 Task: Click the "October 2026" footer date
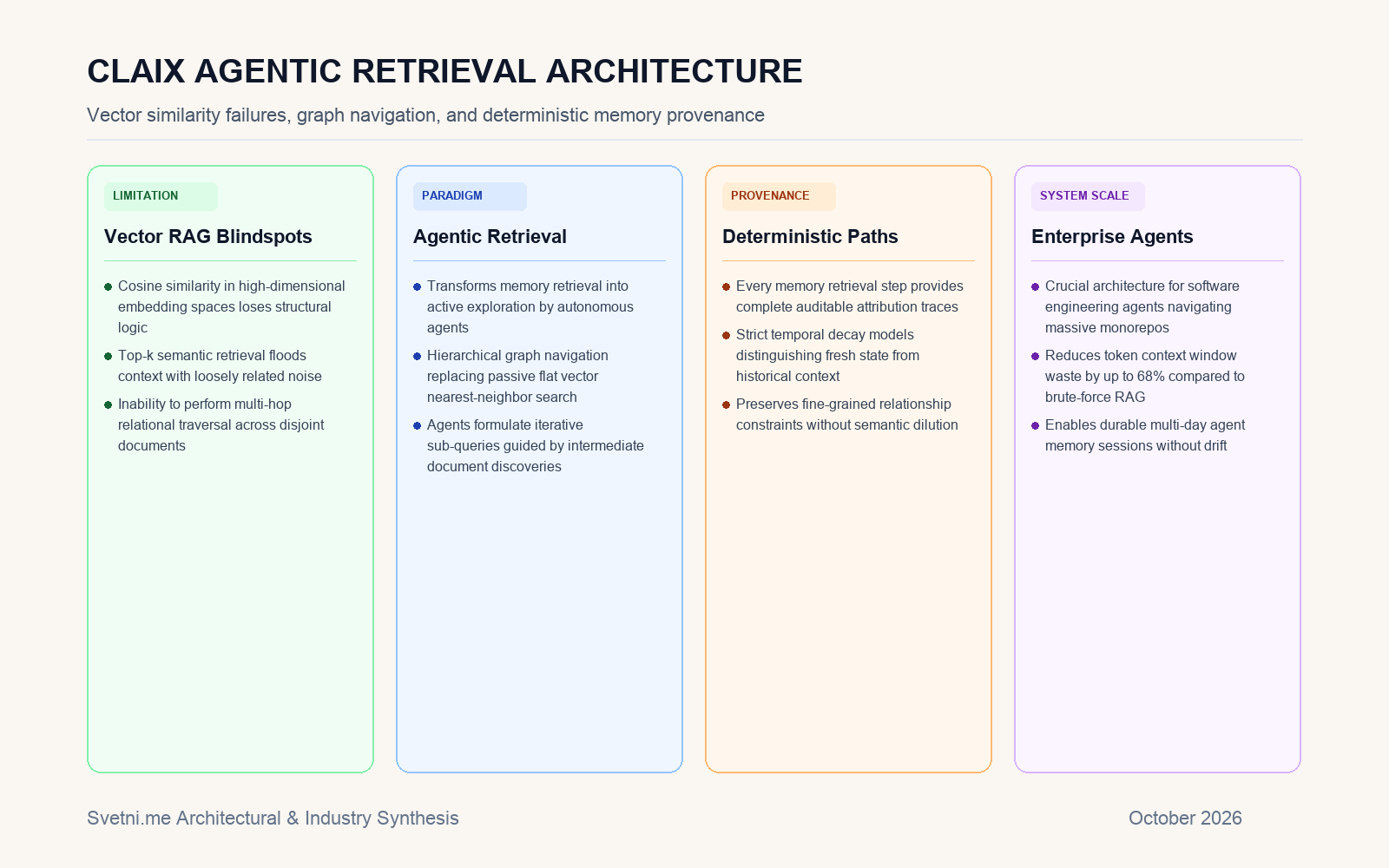tap(1185, 819)
